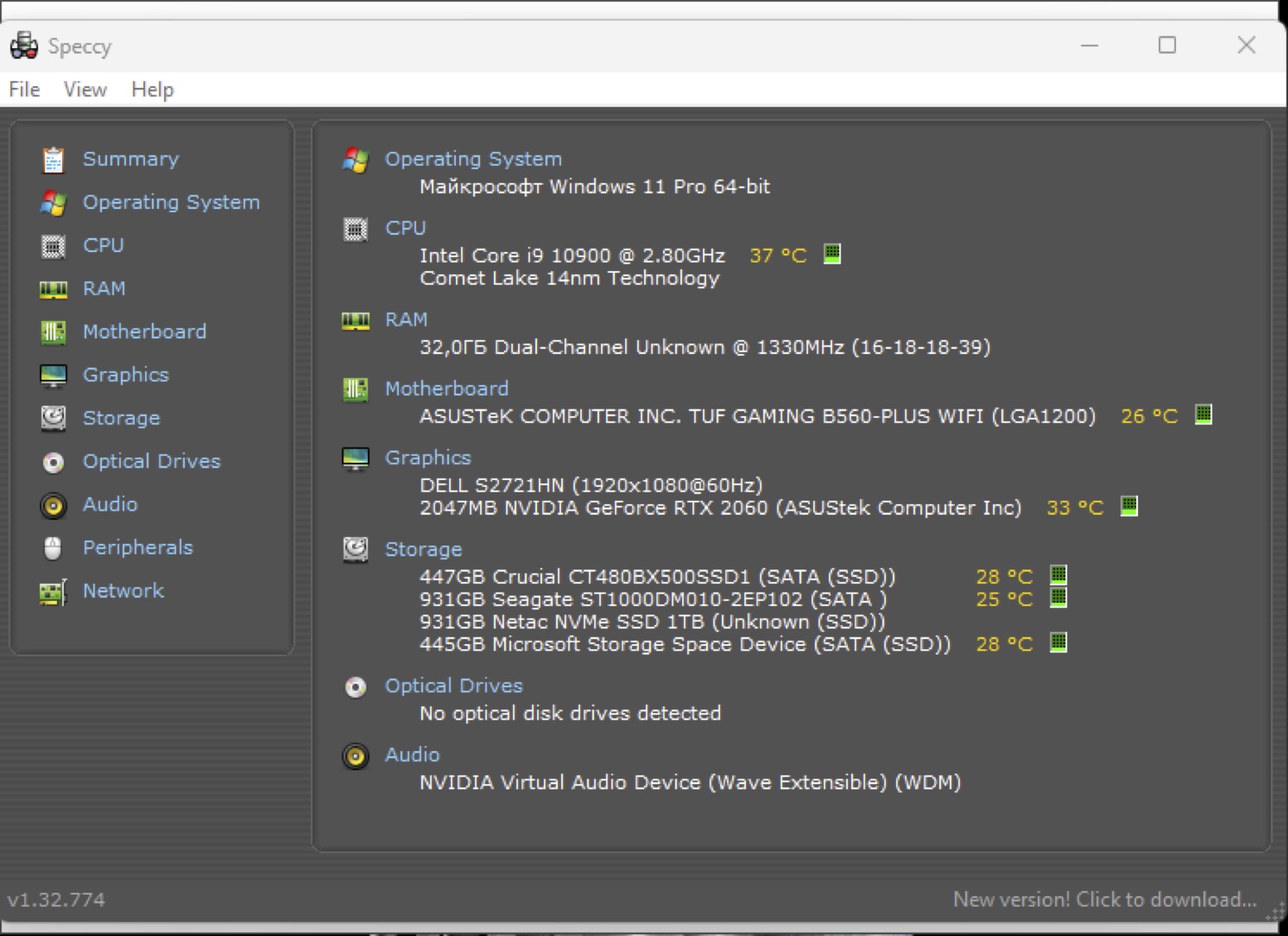Click the Network card icon in sidebar
This screenshot has height=936, width=1288.
(x=53, y=592)
